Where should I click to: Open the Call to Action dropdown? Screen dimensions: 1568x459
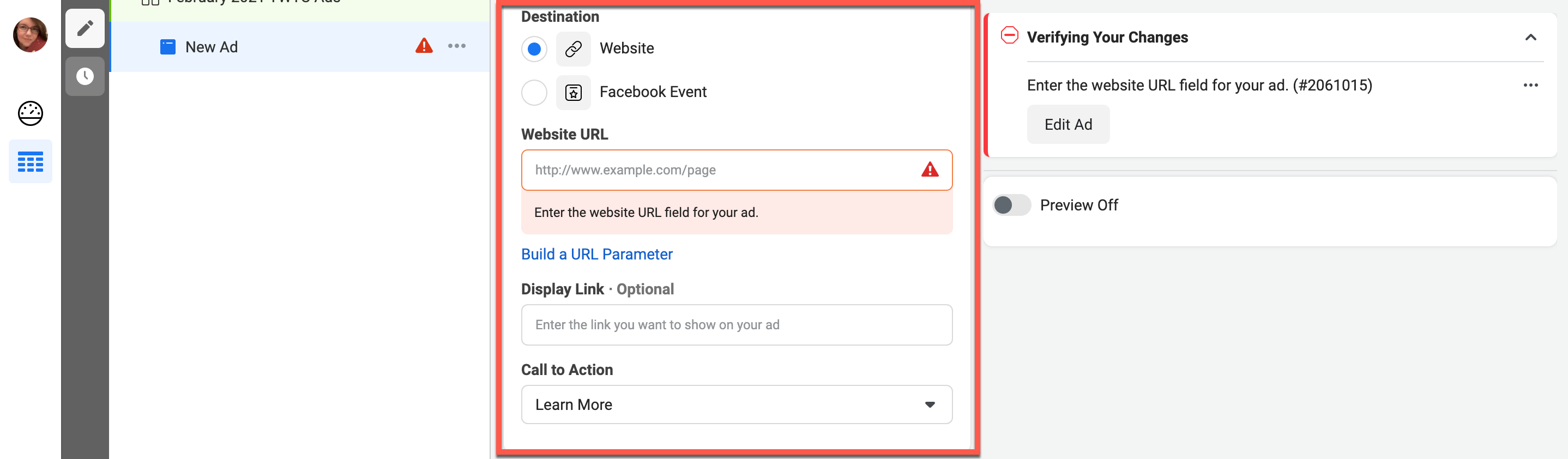coord(736,405)
